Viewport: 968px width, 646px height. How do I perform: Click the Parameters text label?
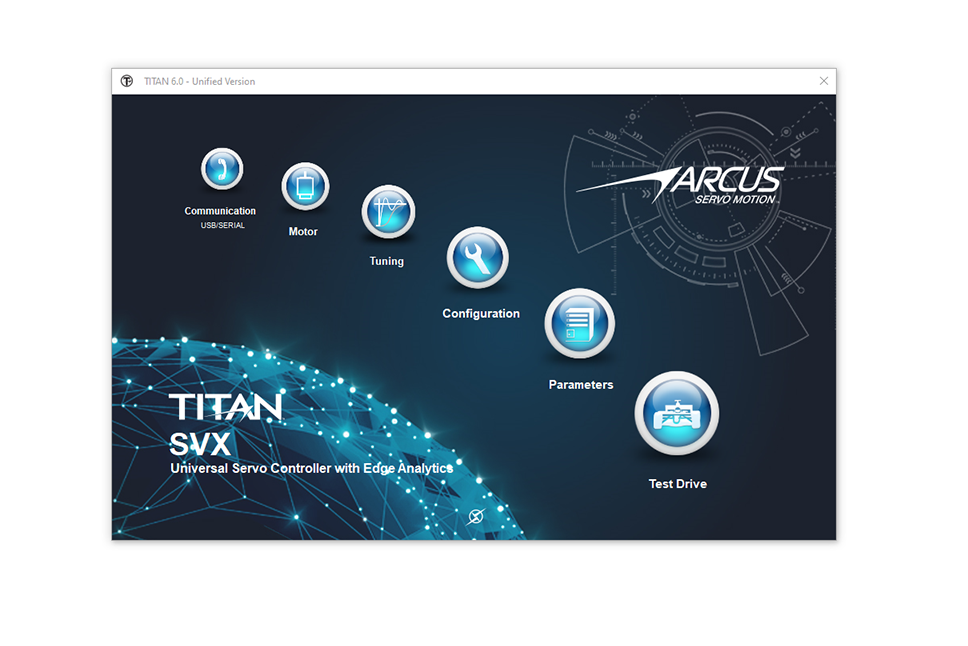point(581,385)
